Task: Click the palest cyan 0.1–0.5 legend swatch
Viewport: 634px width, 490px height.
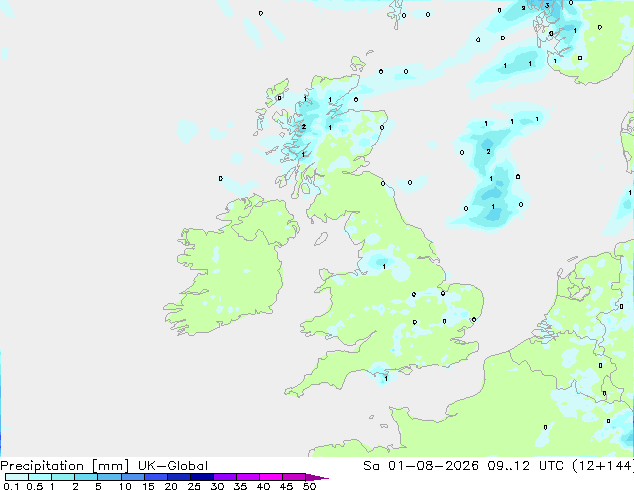Action: pyautogui.click(x=17, y=477)
